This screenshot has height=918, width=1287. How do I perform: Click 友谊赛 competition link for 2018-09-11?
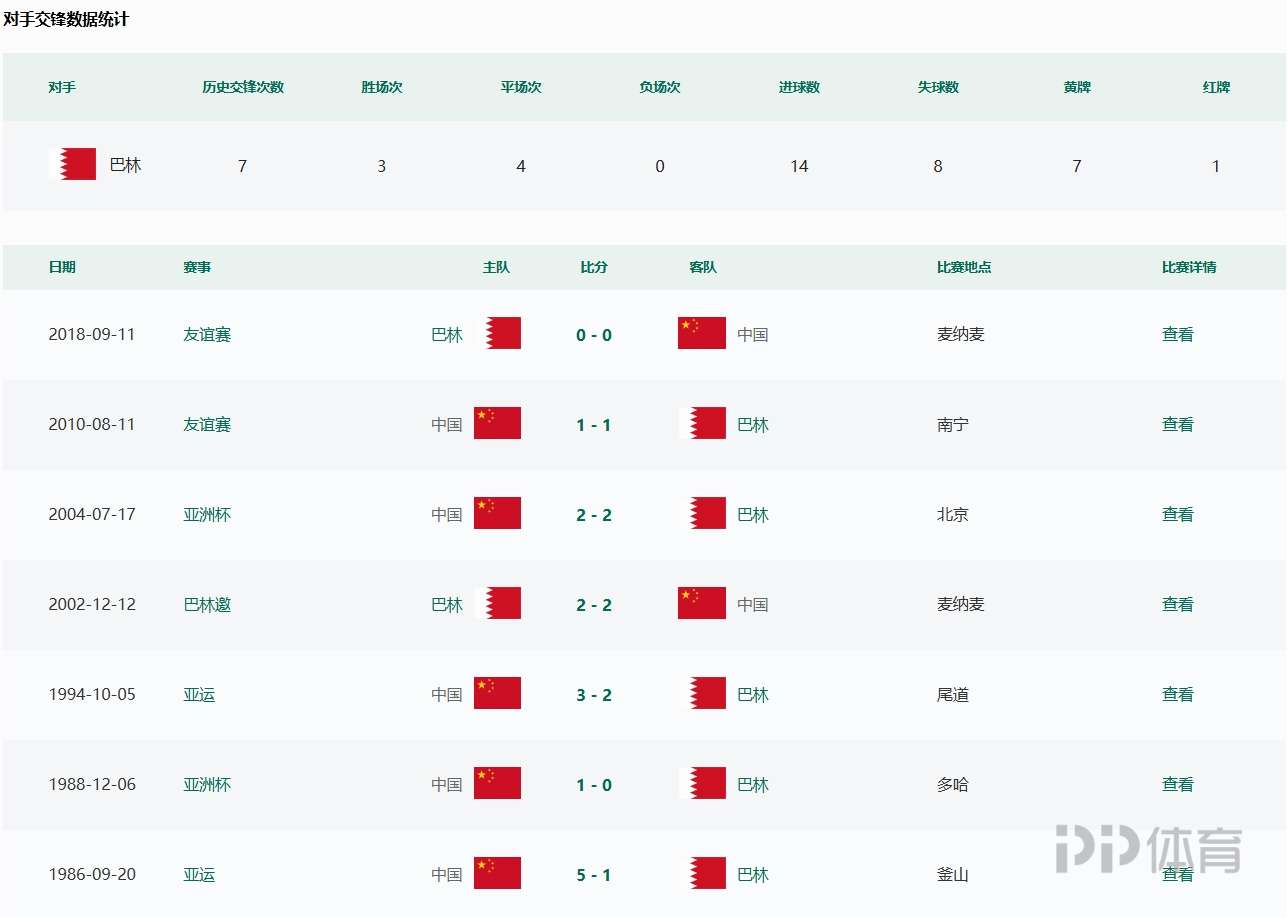coord(207,335)
